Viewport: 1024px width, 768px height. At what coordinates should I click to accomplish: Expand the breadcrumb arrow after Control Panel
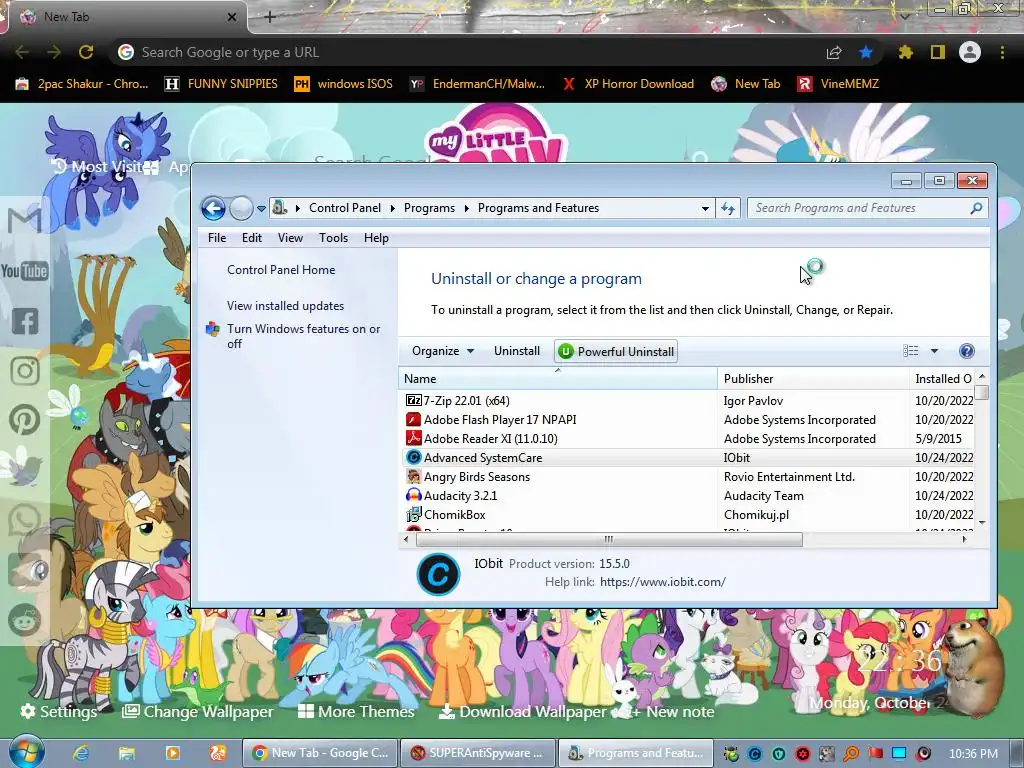click(392, 208)
